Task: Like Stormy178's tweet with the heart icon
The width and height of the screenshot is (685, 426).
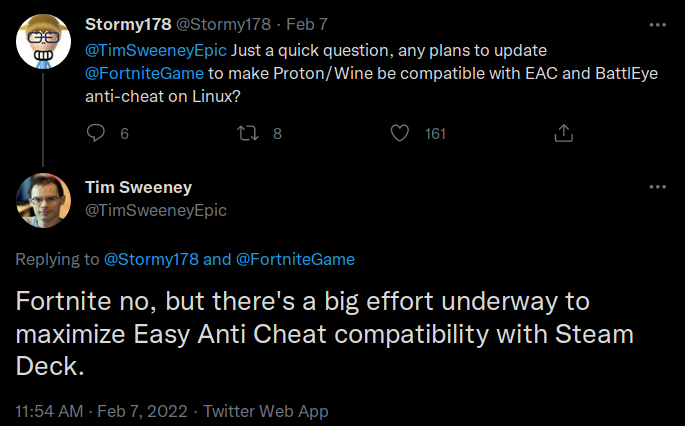Action: 400,133
